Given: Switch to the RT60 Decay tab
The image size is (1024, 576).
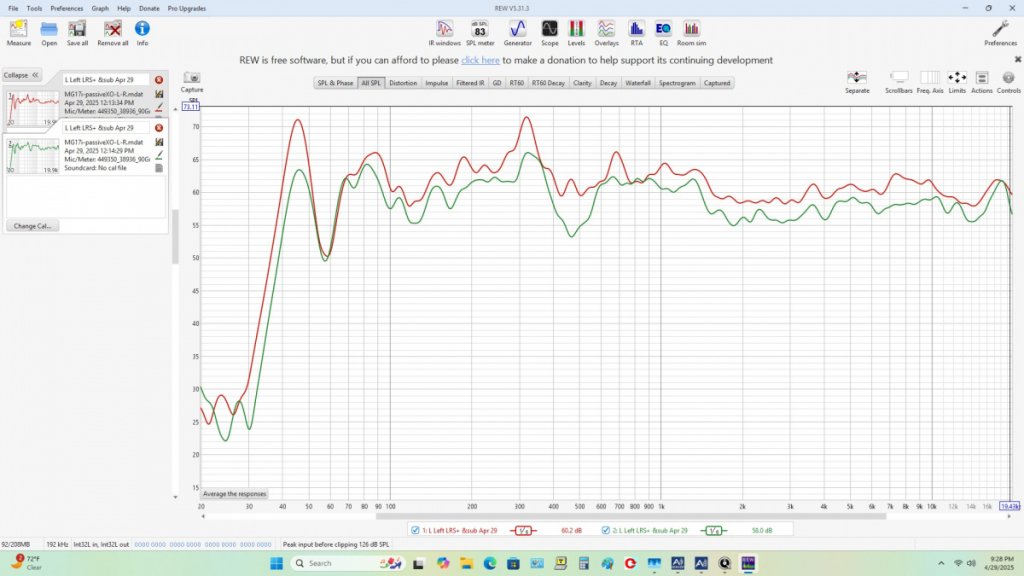Looking at the screenshot, I should pos(548,83).
